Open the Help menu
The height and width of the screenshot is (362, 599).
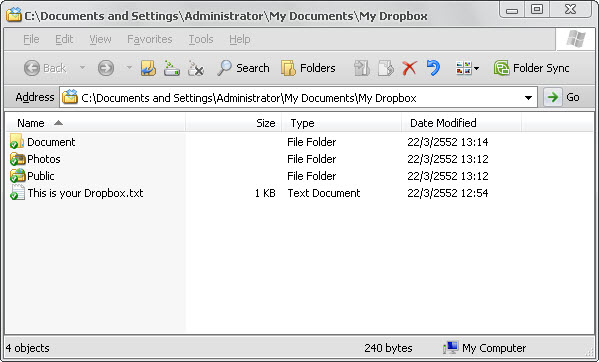240,39
